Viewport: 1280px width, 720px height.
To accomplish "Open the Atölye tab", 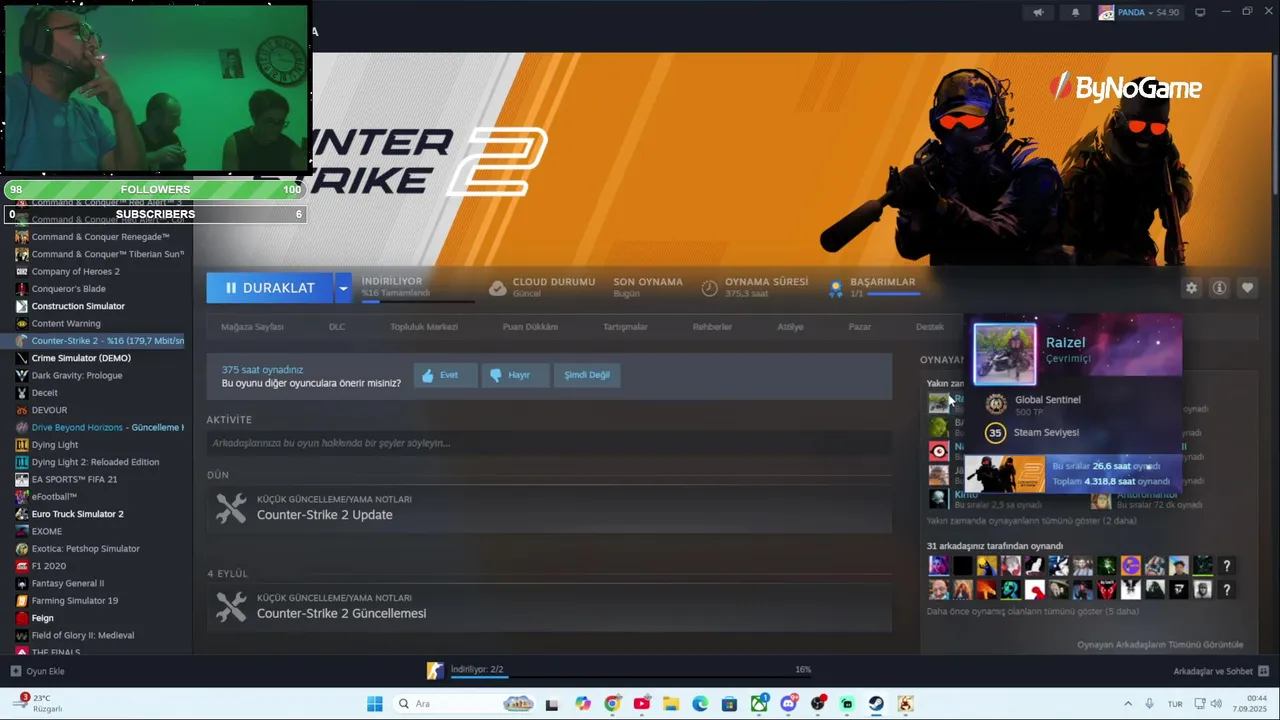I will click(790, 327).
